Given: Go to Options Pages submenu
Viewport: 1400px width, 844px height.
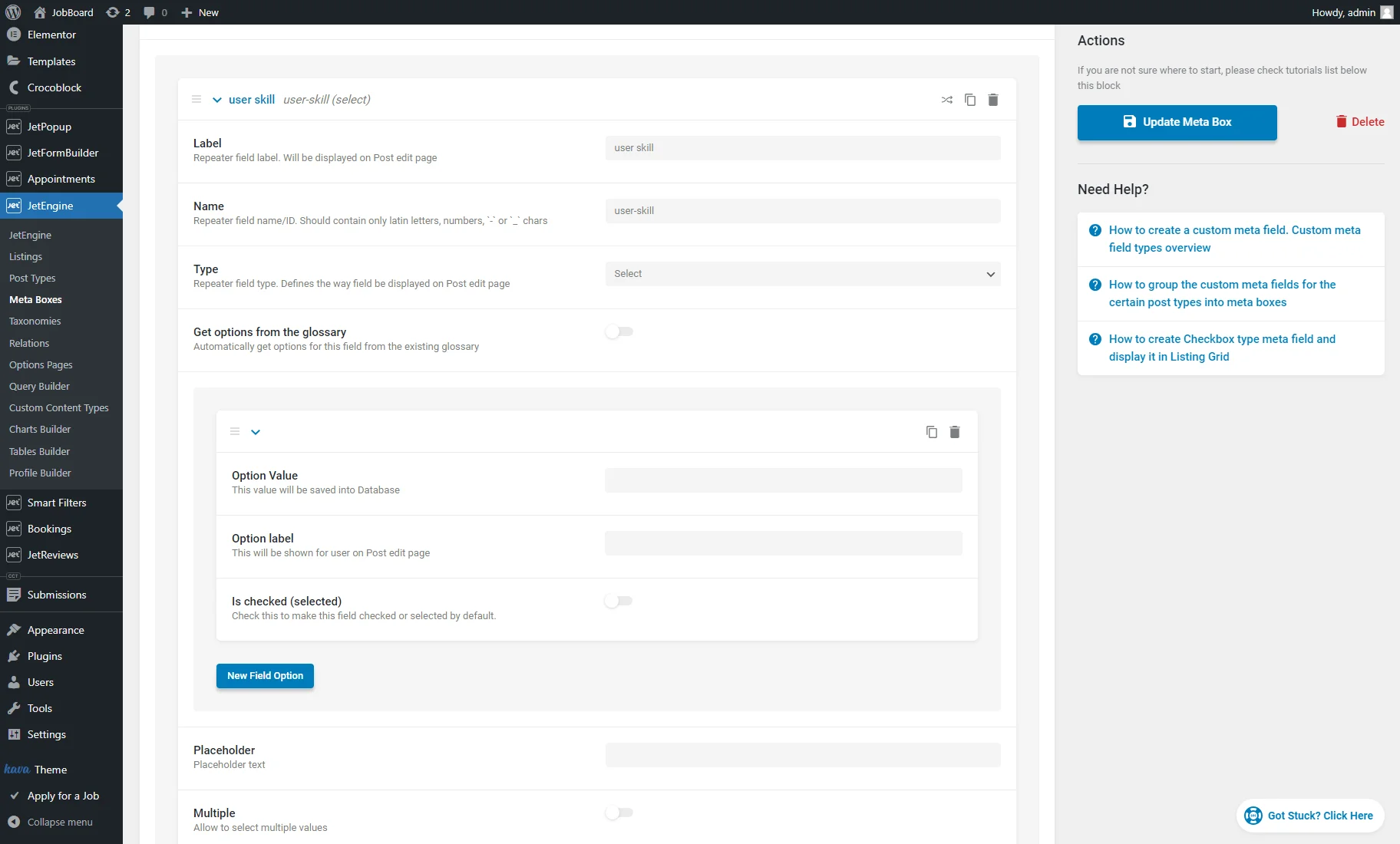Looking at the screenshot, I should (x=41, y=364).
